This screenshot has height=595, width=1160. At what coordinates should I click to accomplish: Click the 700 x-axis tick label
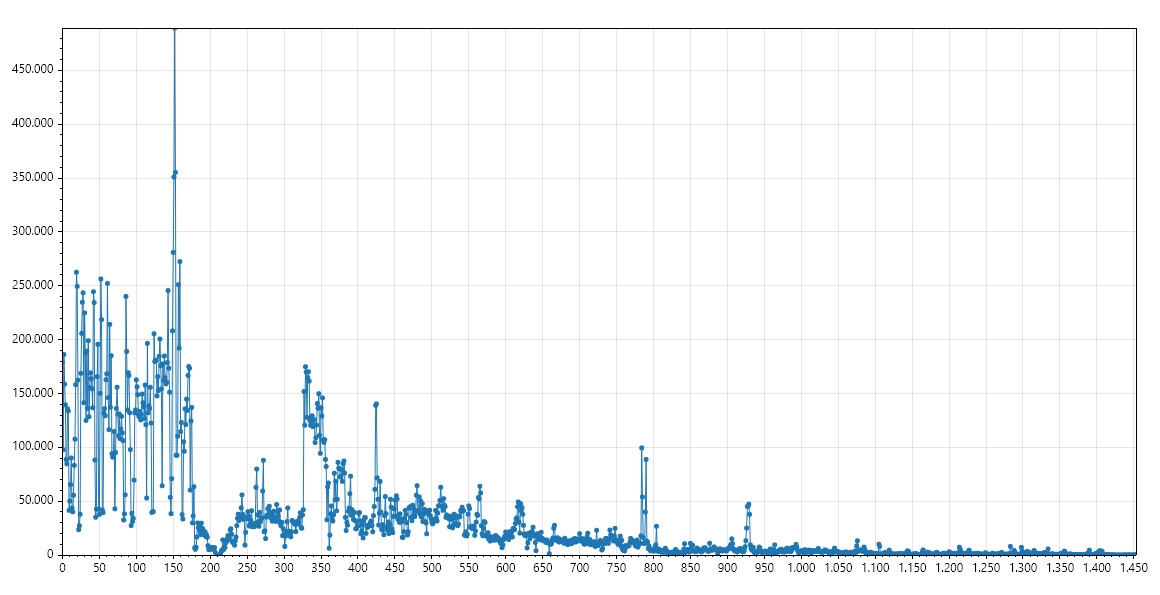click(580, 568)
